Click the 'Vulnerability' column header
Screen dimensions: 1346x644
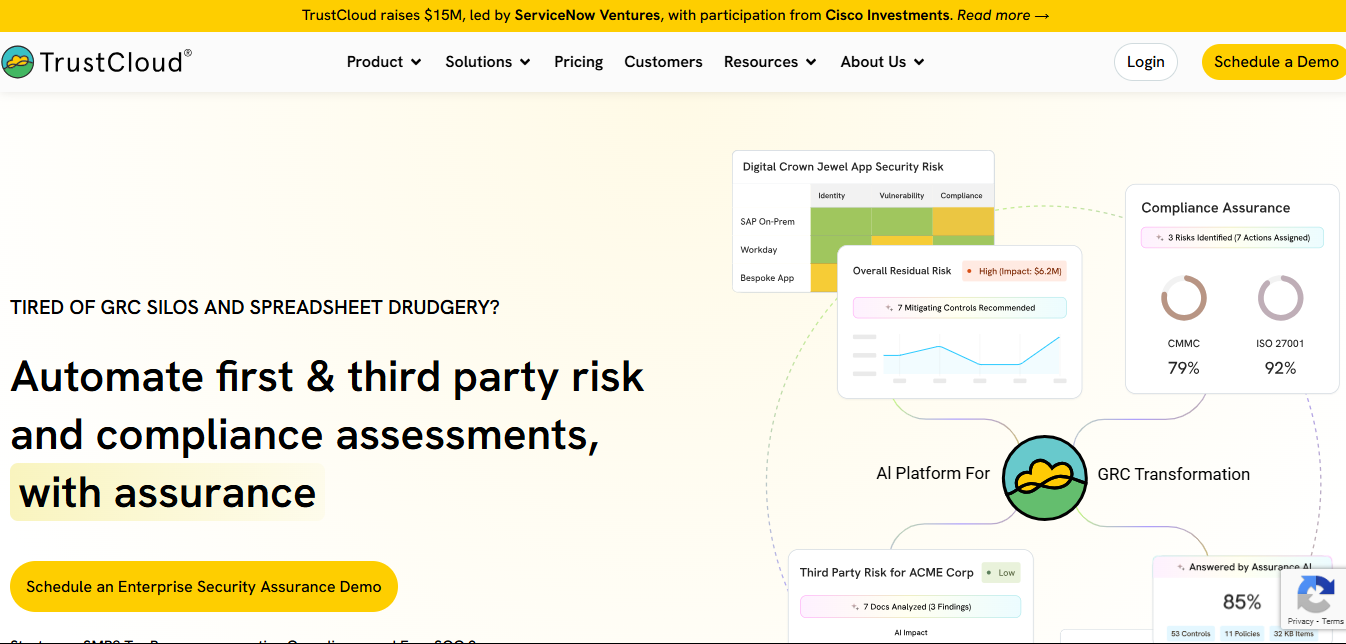point(902,196)
